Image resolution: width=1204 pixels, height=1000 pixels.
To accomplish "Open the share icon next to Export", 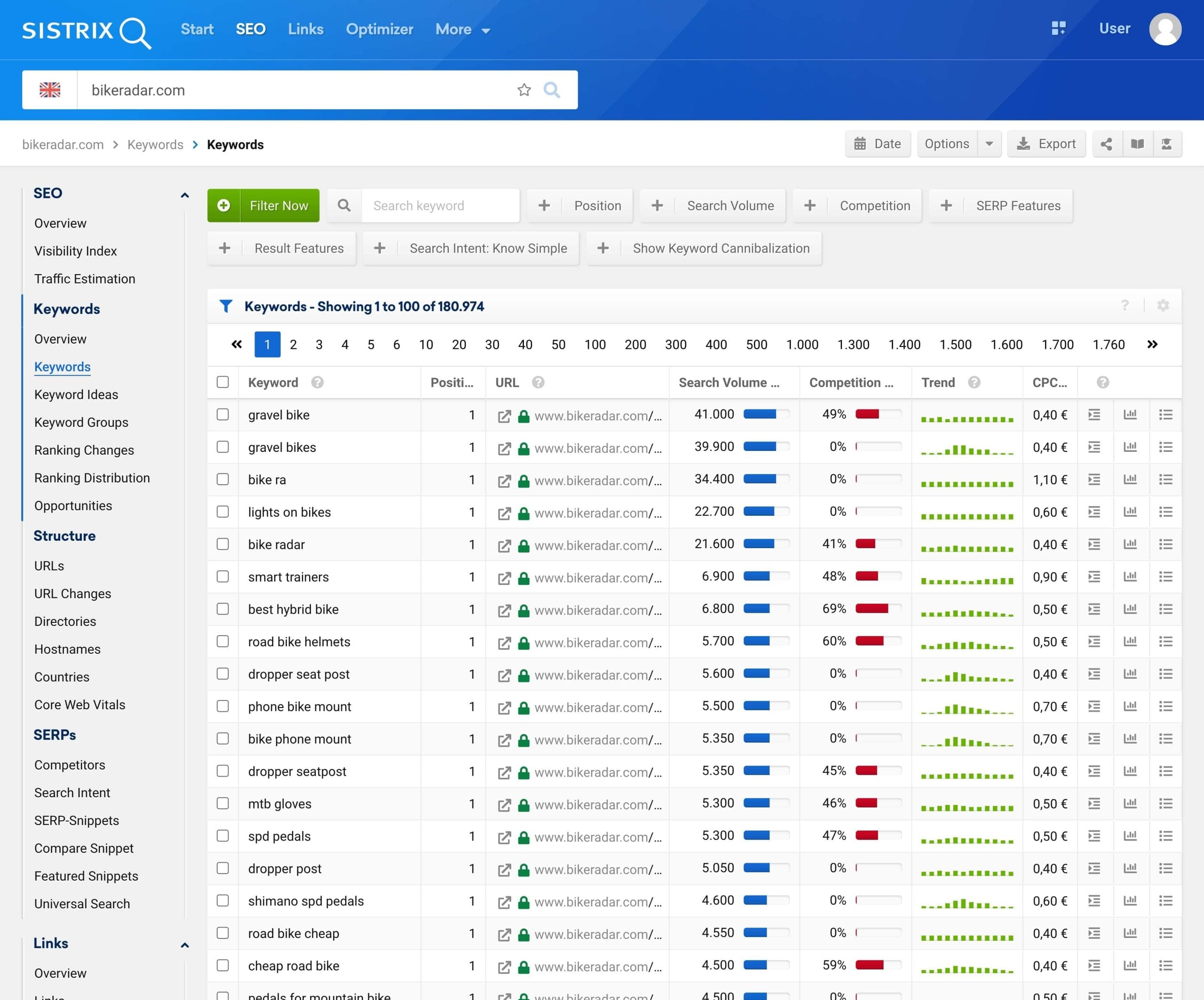I will (1107, 144).
